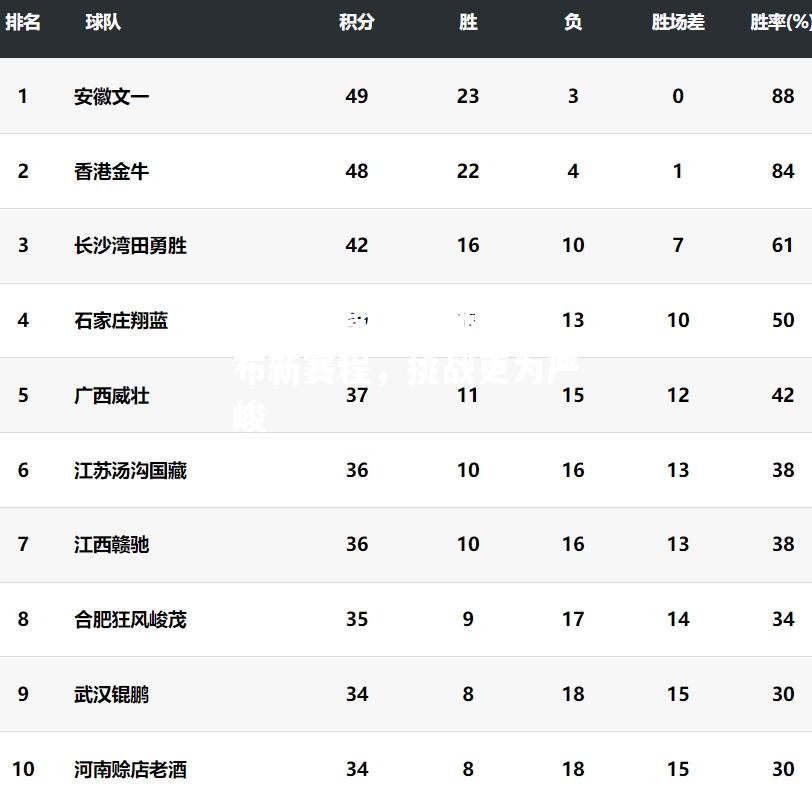Click the 排名 column header
812x796 pixels.
point(23,22)
